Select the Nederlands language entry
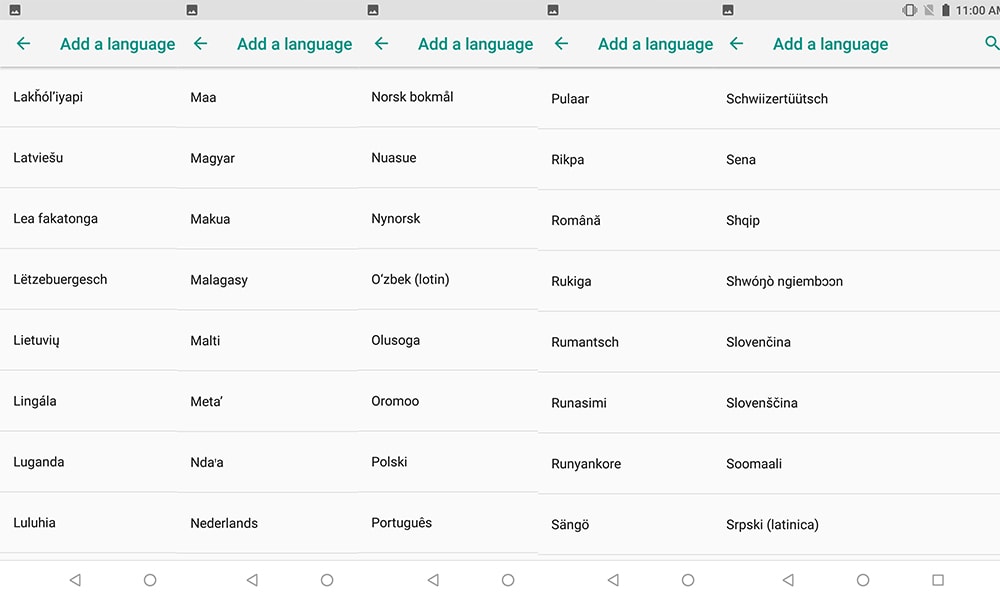This screenshot has height=600, width=1000. (x=224, y=523)
